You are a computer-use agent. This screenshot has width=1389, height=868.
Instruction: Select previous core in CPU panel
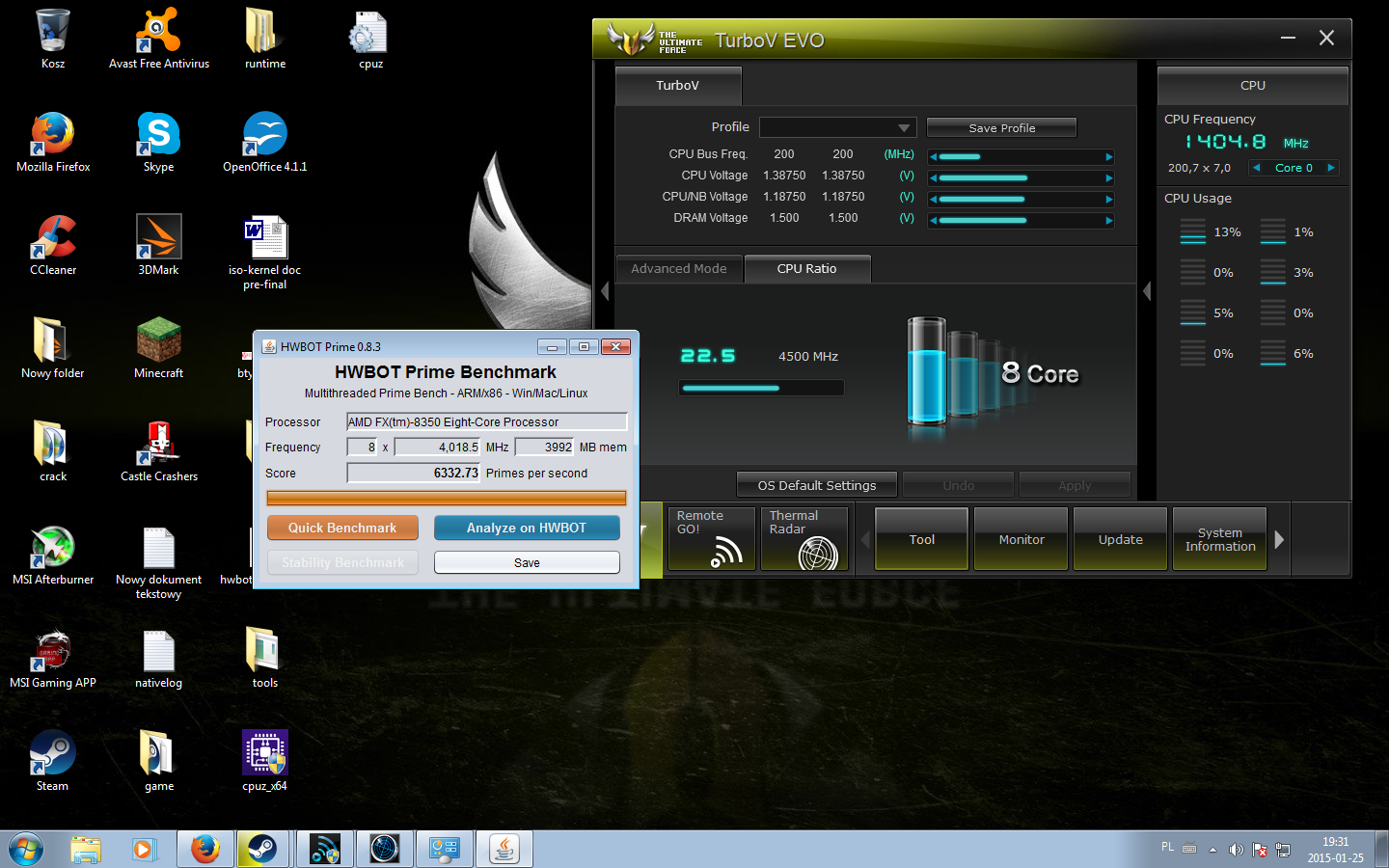[x=1256, y=168]
